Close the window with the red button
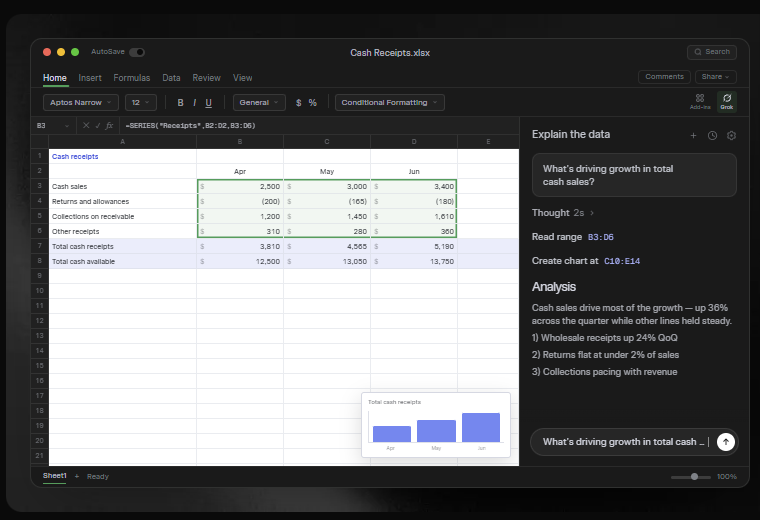The height and width of the screenshot is (520, 760). (x=47, y=52)
